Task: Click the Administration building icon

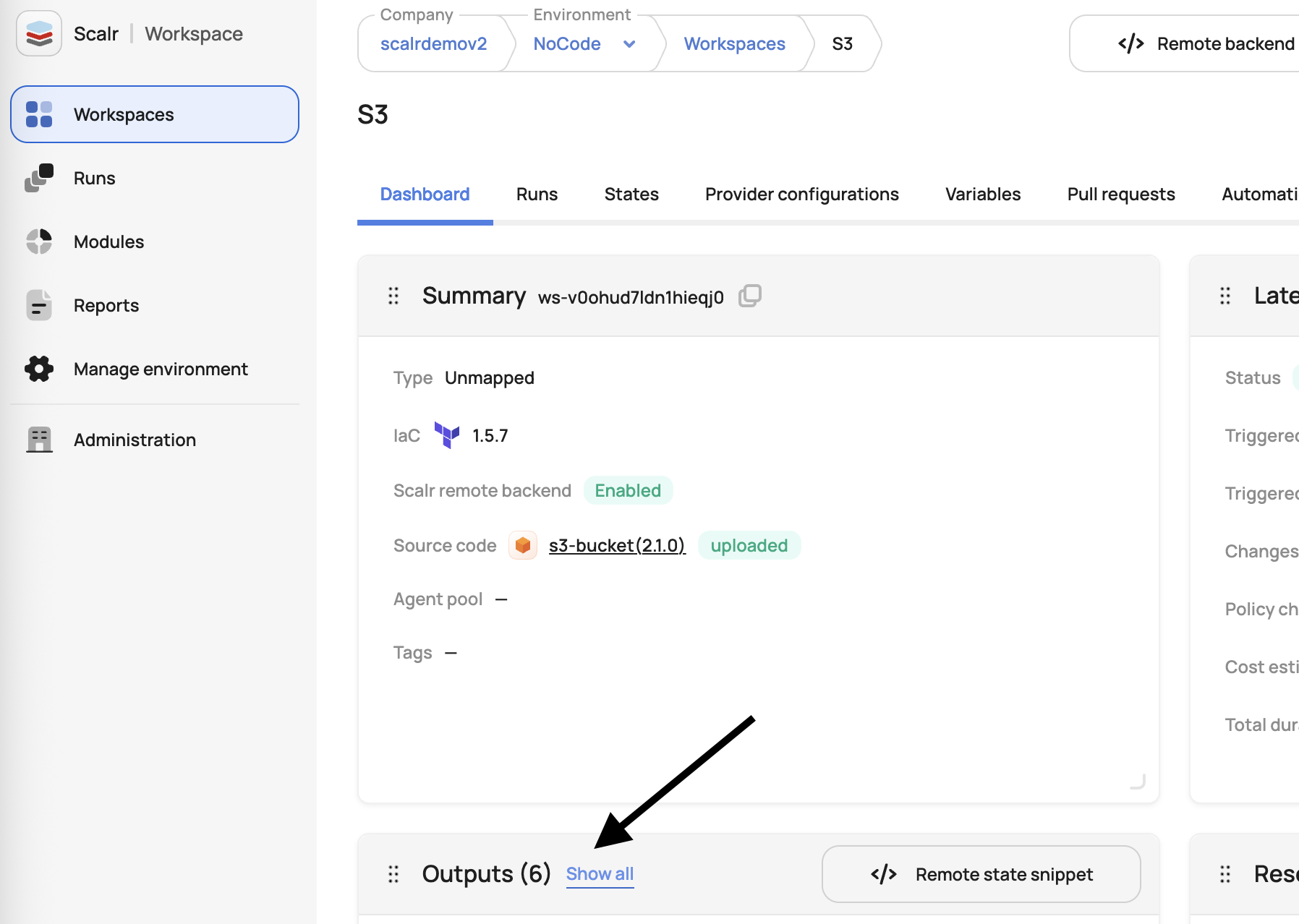Action: click(x=39, y=440)
